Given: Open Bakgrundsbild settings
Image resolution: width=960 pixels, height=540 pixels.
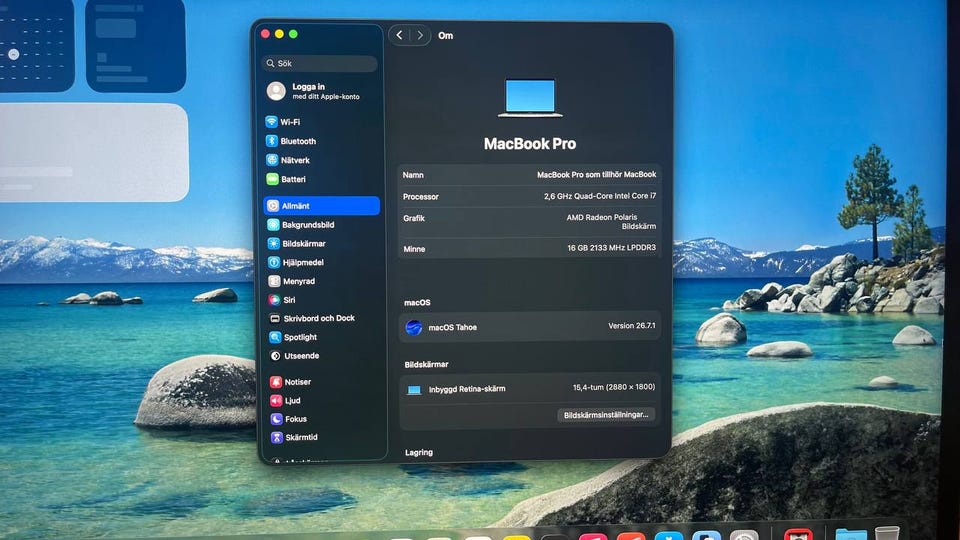Looking at the screenshot, I should (x=321, y=225).
